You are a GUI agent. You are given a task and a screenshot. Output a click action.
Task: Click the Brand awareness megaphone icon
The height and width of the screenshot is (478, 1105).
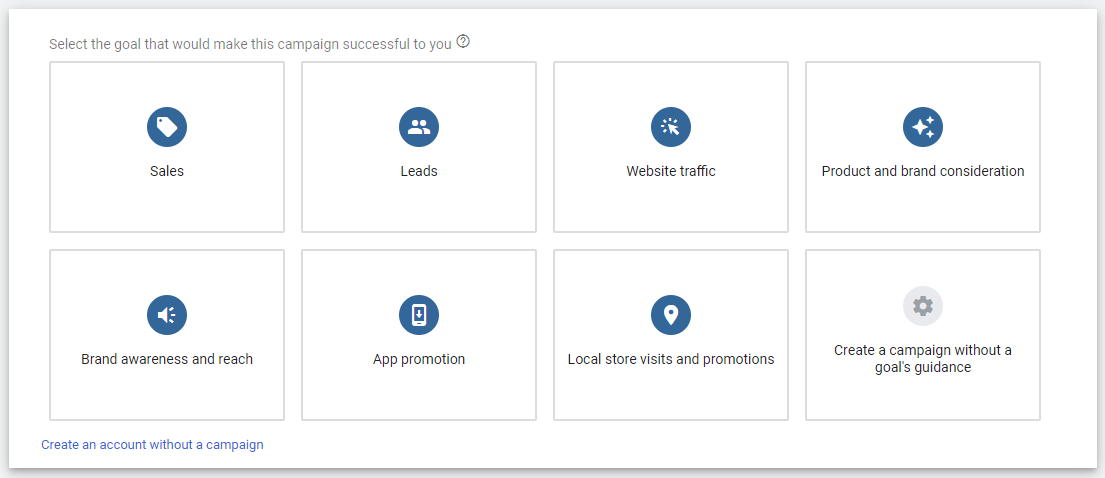click(x=167, y=315)
